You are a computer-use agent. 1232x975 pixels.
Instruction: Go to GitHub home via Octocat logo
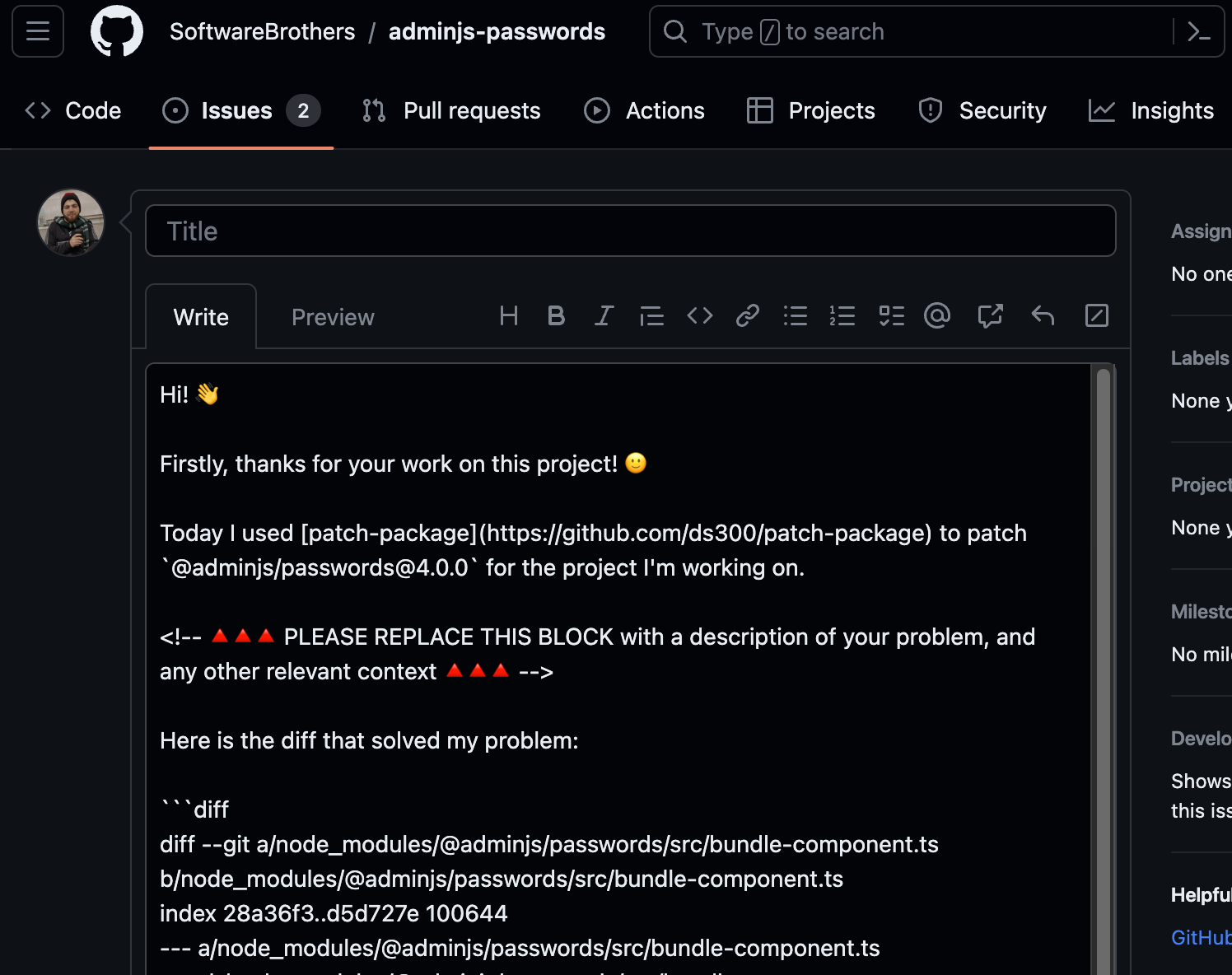117,31
